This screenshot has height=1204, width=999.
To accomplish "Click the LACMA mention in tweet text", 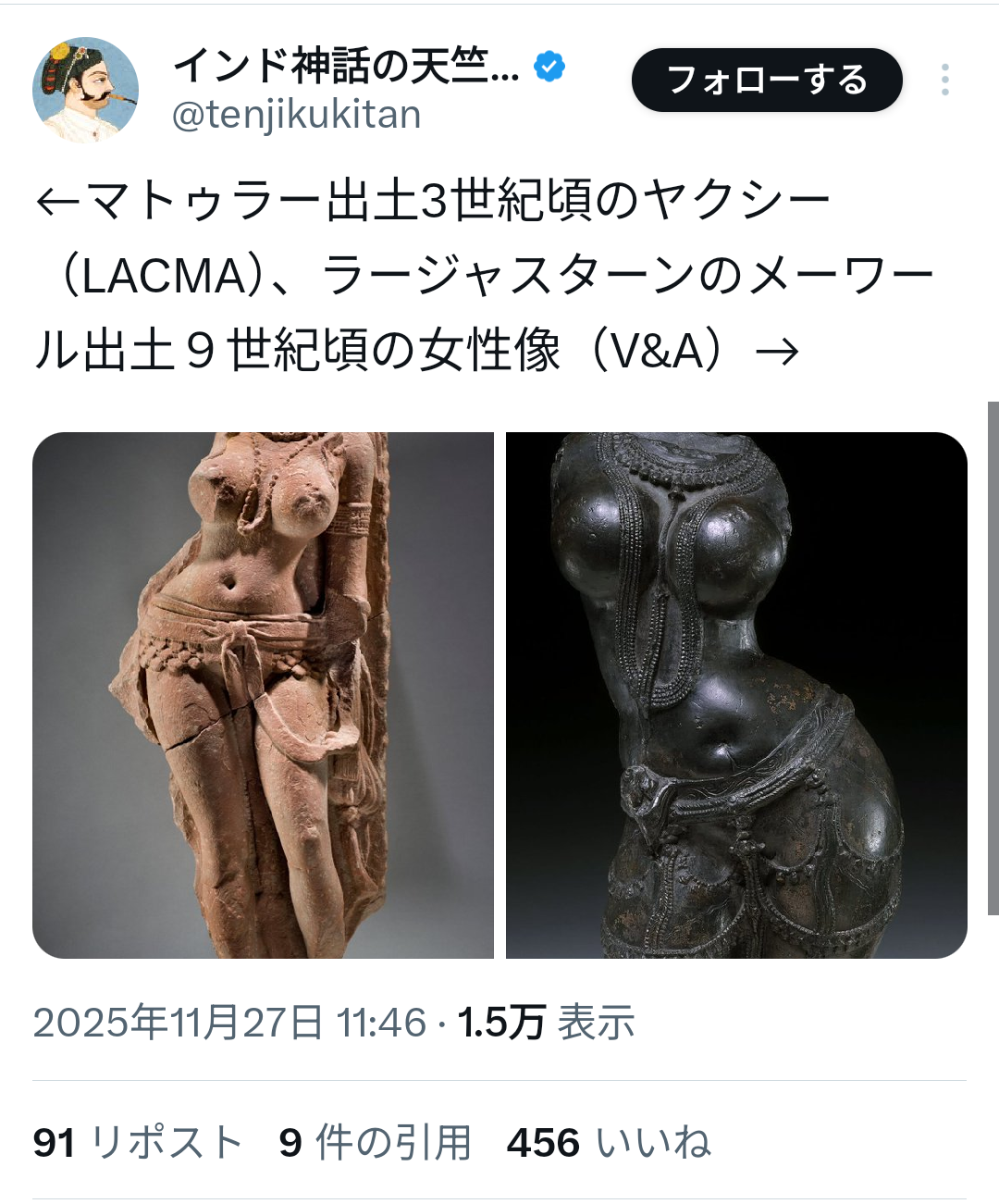I will [x=165, y=276].
